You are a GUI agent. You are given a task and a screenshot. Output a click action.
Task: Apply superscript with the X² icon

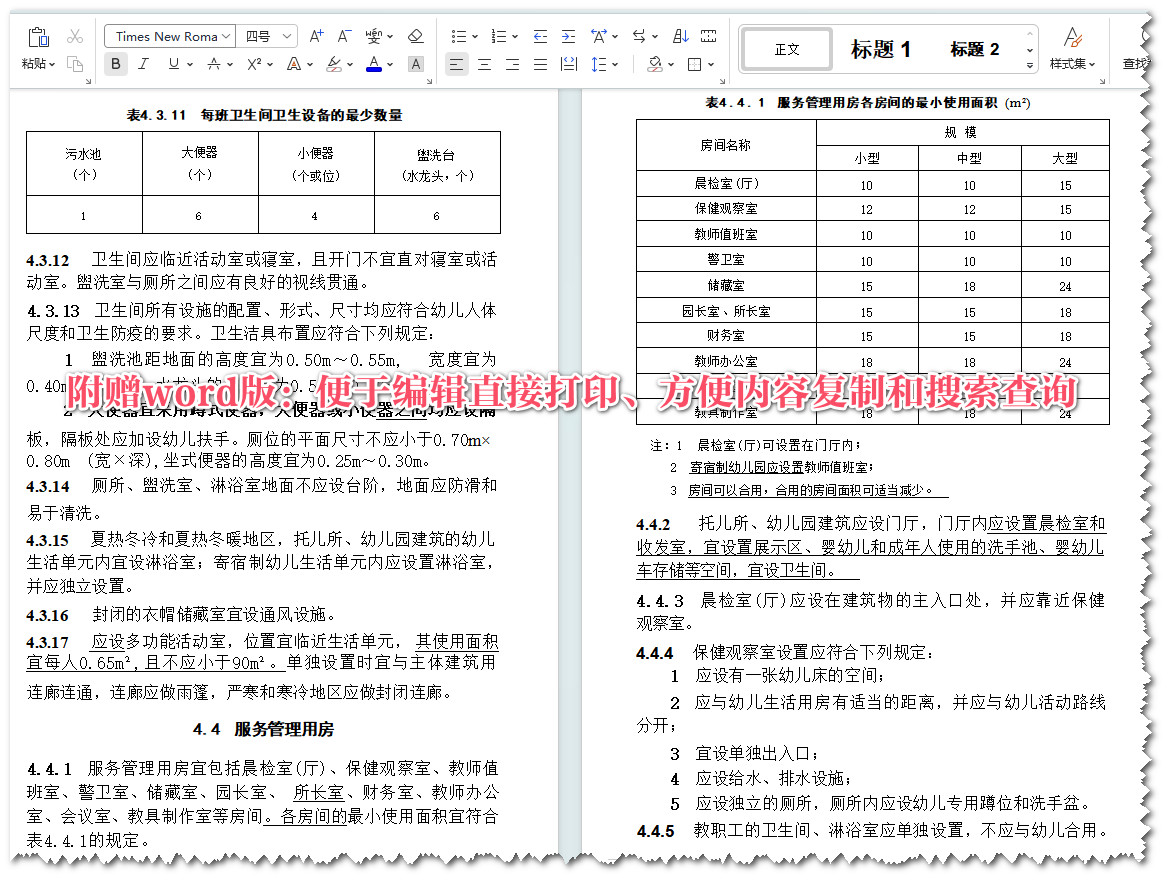[253, 64]
